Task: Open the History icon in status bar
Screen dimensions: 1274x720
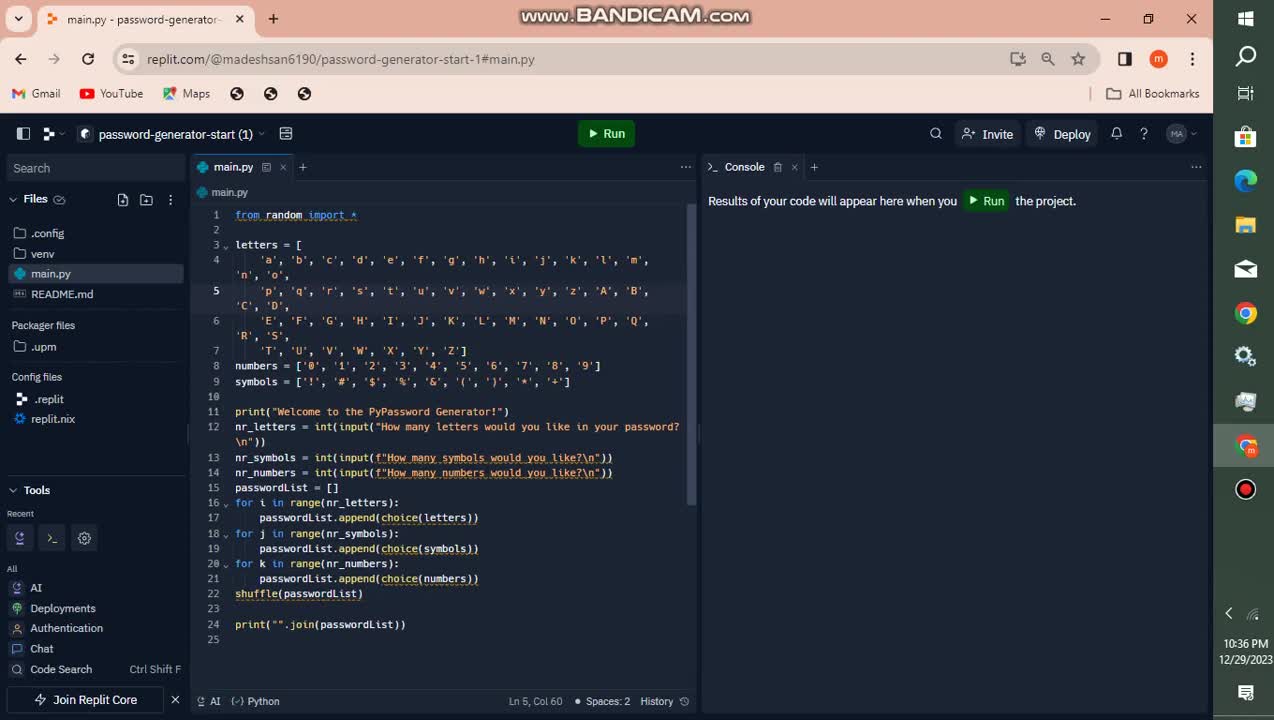Action: [x=684, y=701]
